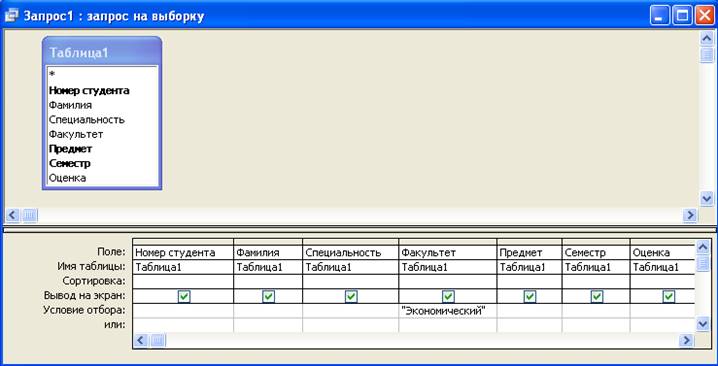Click the "Экономический" criteria cell

tap(448, 311)
